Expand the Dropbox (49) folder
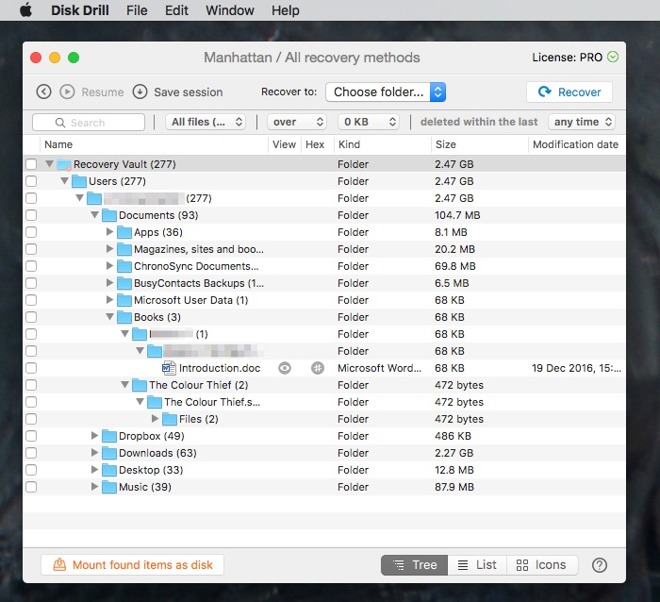The image size is (660, 602). click(95, 435)
